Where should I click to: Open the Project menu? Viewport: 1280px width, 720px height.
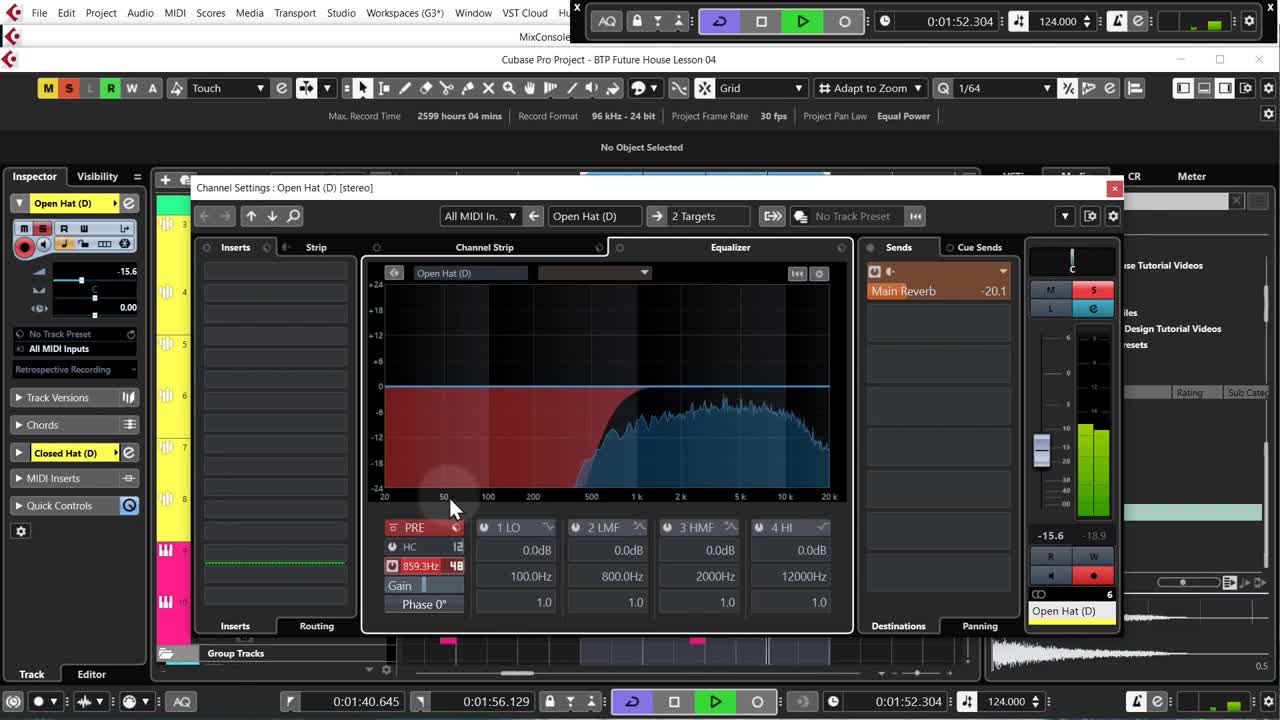101,13
